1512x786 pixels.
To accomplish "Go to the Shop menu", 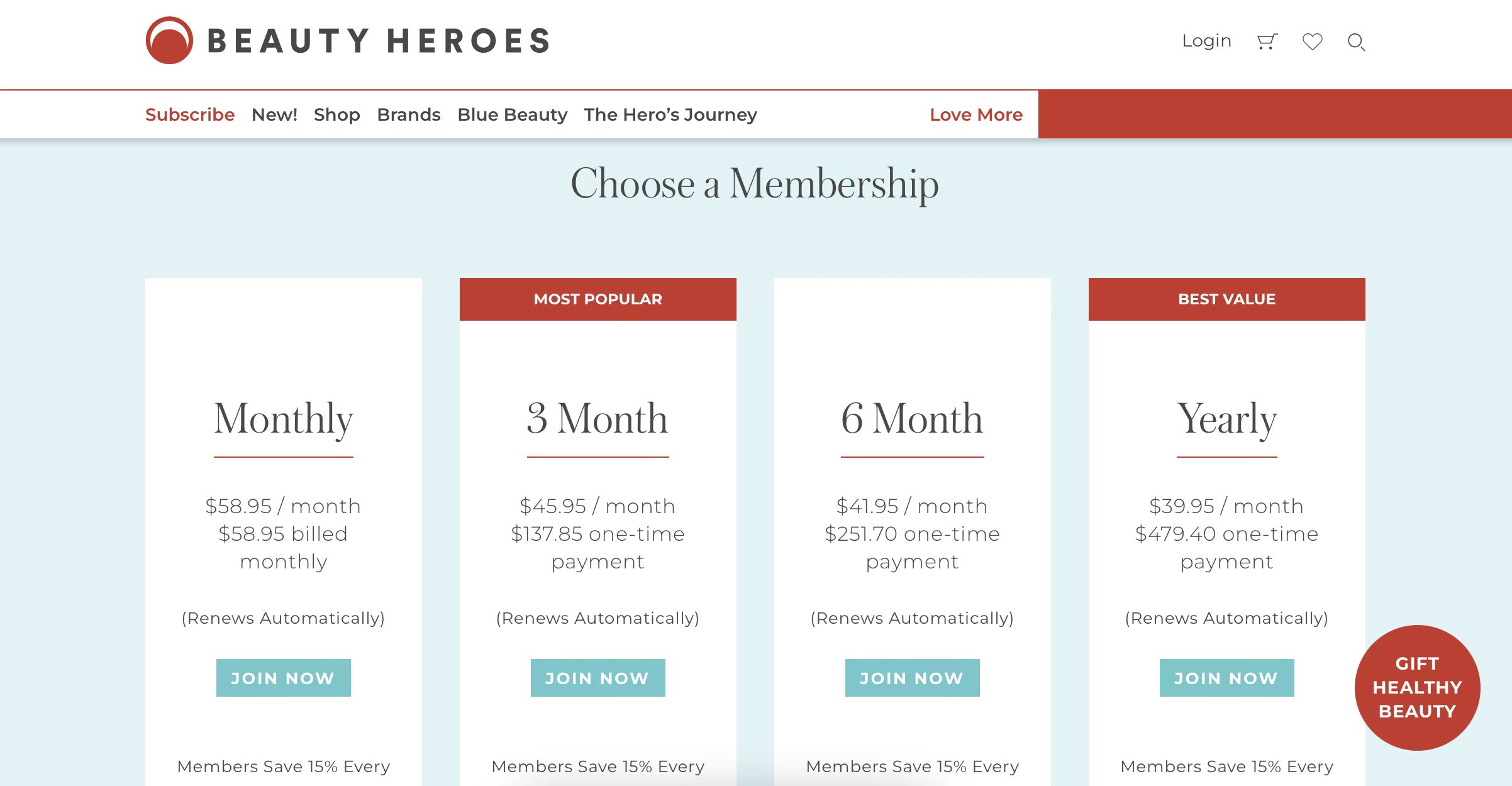I will pos(337,114).
